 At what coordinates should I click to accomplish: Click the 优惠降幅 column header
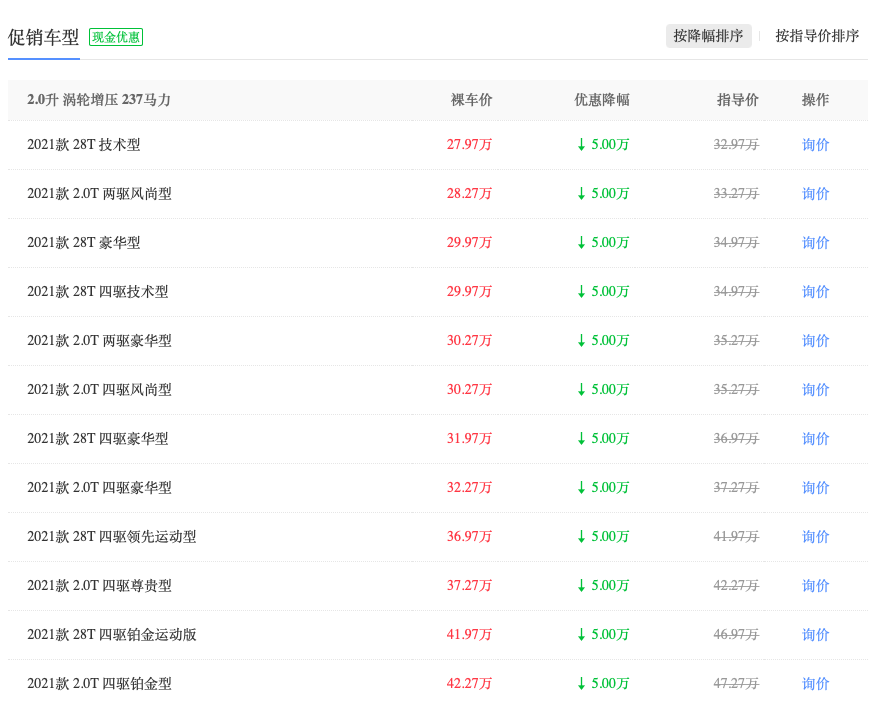tap(601, 100)
